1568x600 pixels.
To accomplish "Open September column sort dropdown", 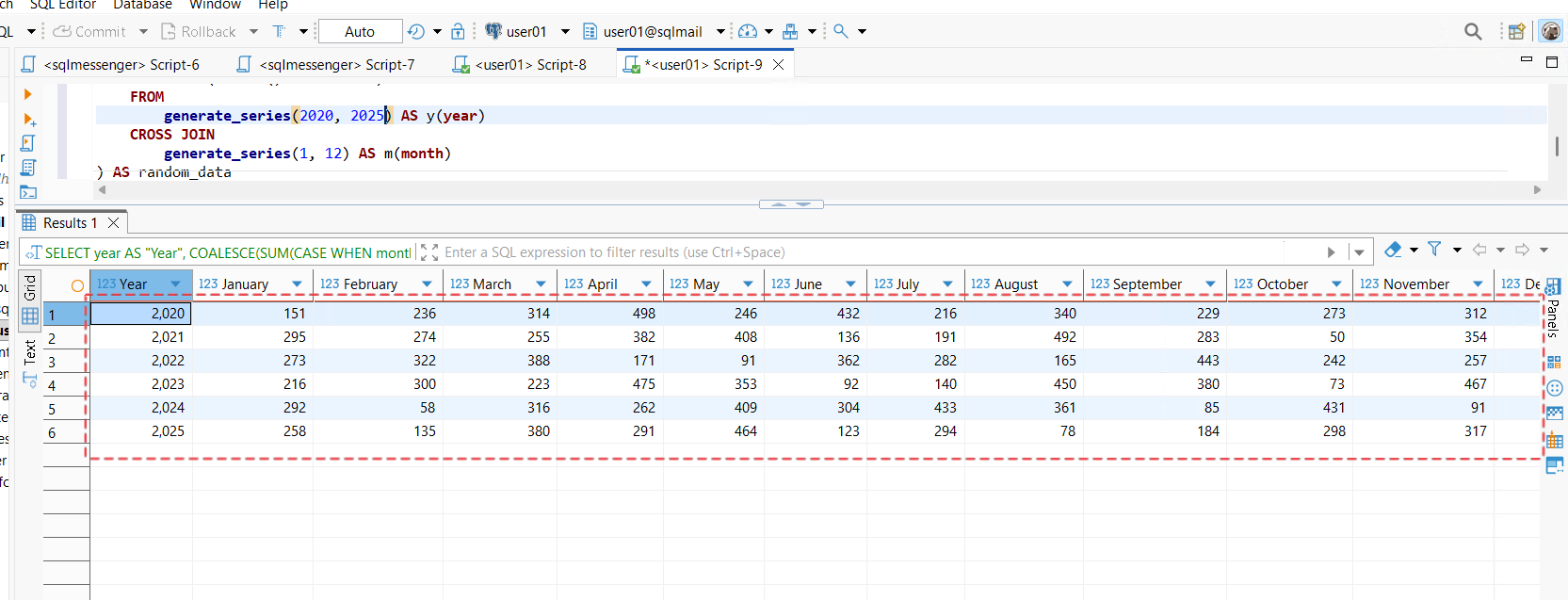I will coord(1210,284).
